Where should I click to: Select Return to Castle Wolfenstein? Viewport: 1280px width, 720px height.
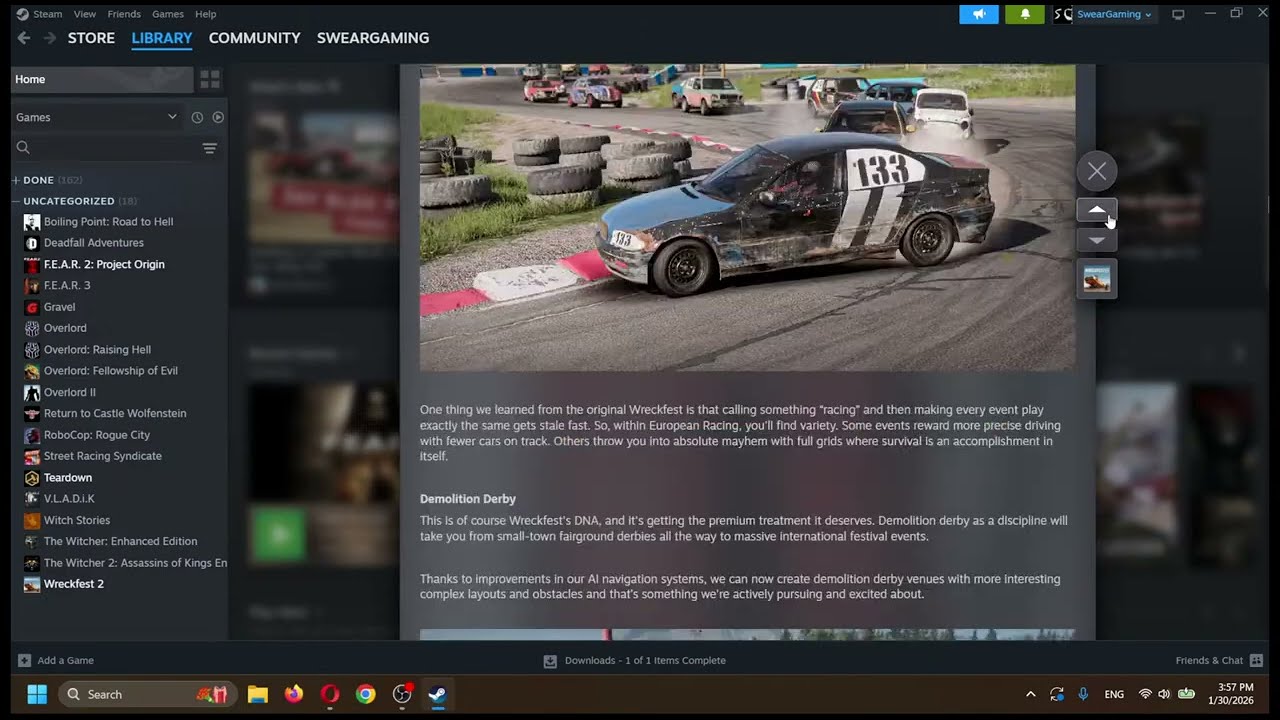click(x=115, y=413)
